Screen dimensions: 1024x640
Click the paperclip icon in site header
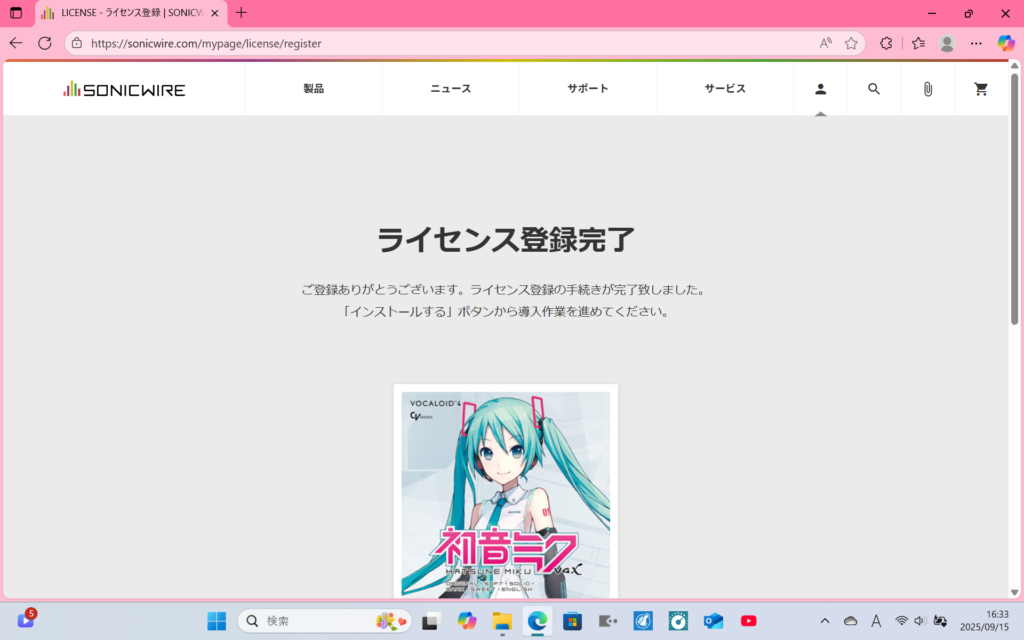pos(927,89)
